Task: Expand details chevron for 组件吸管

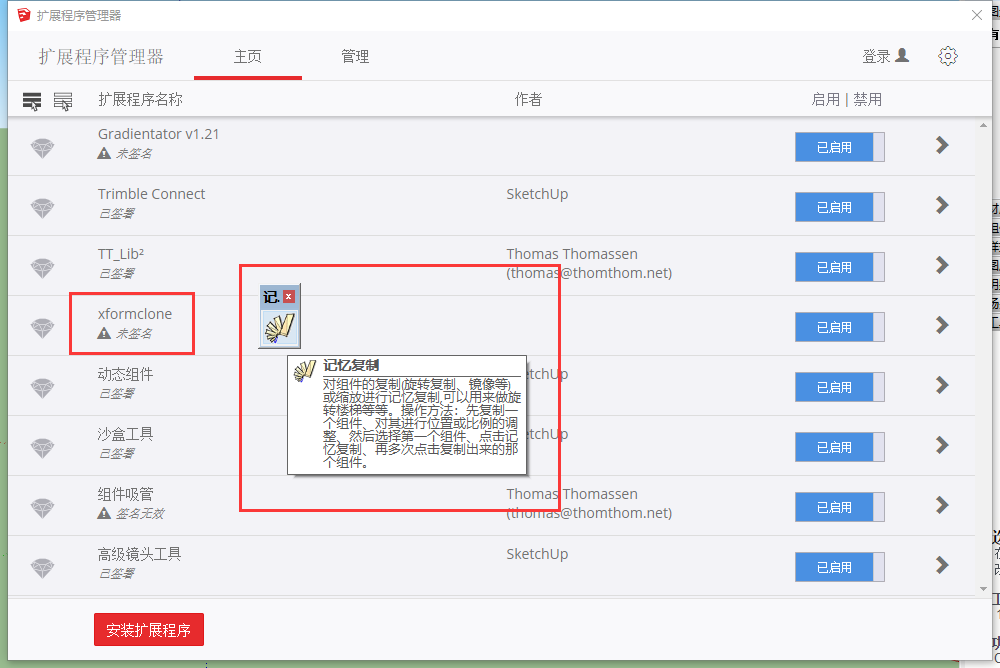Action: point(942,505)
